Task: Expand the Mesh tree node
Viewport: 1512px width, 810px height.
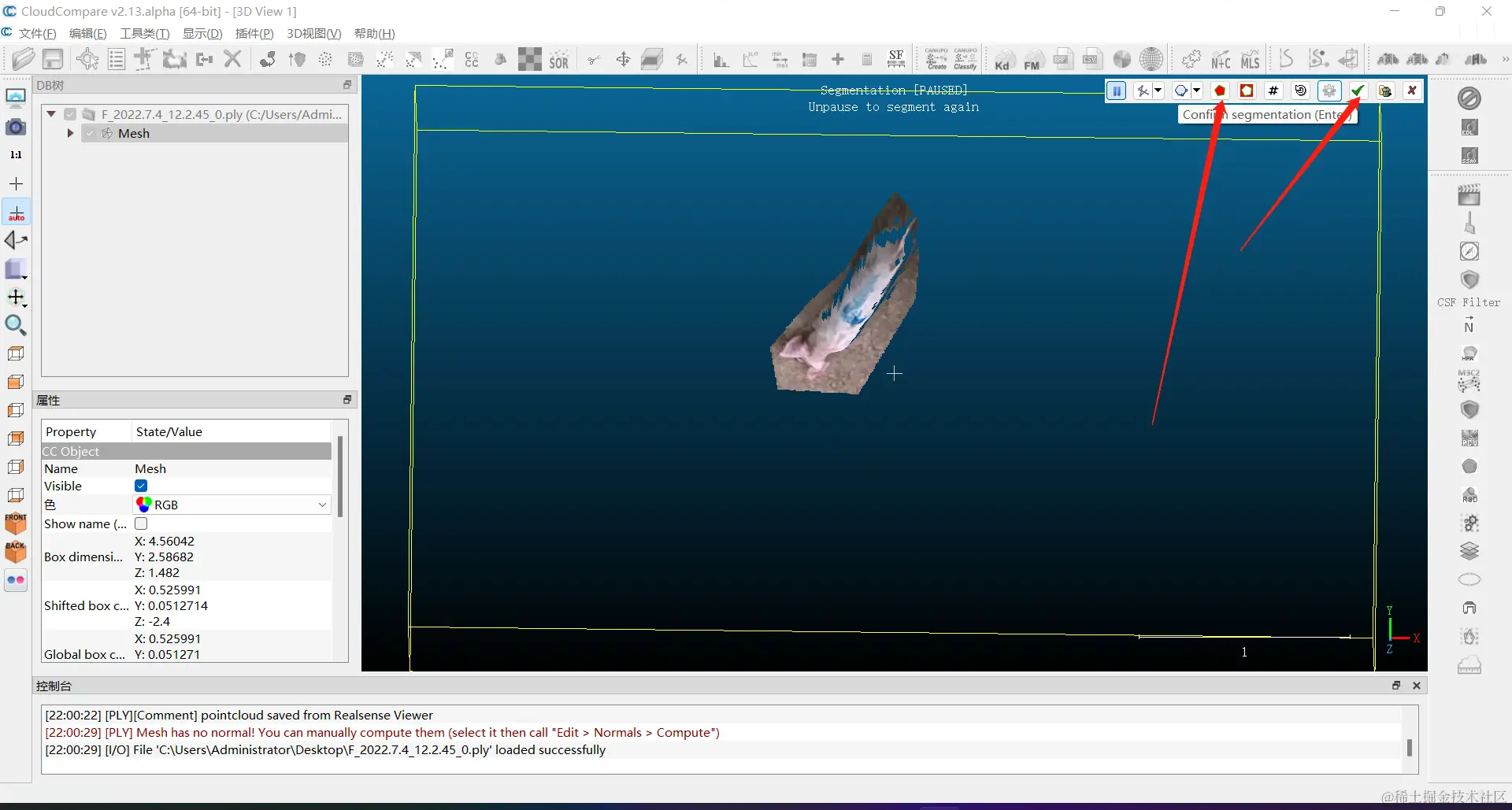Action: tap(70, 134)
